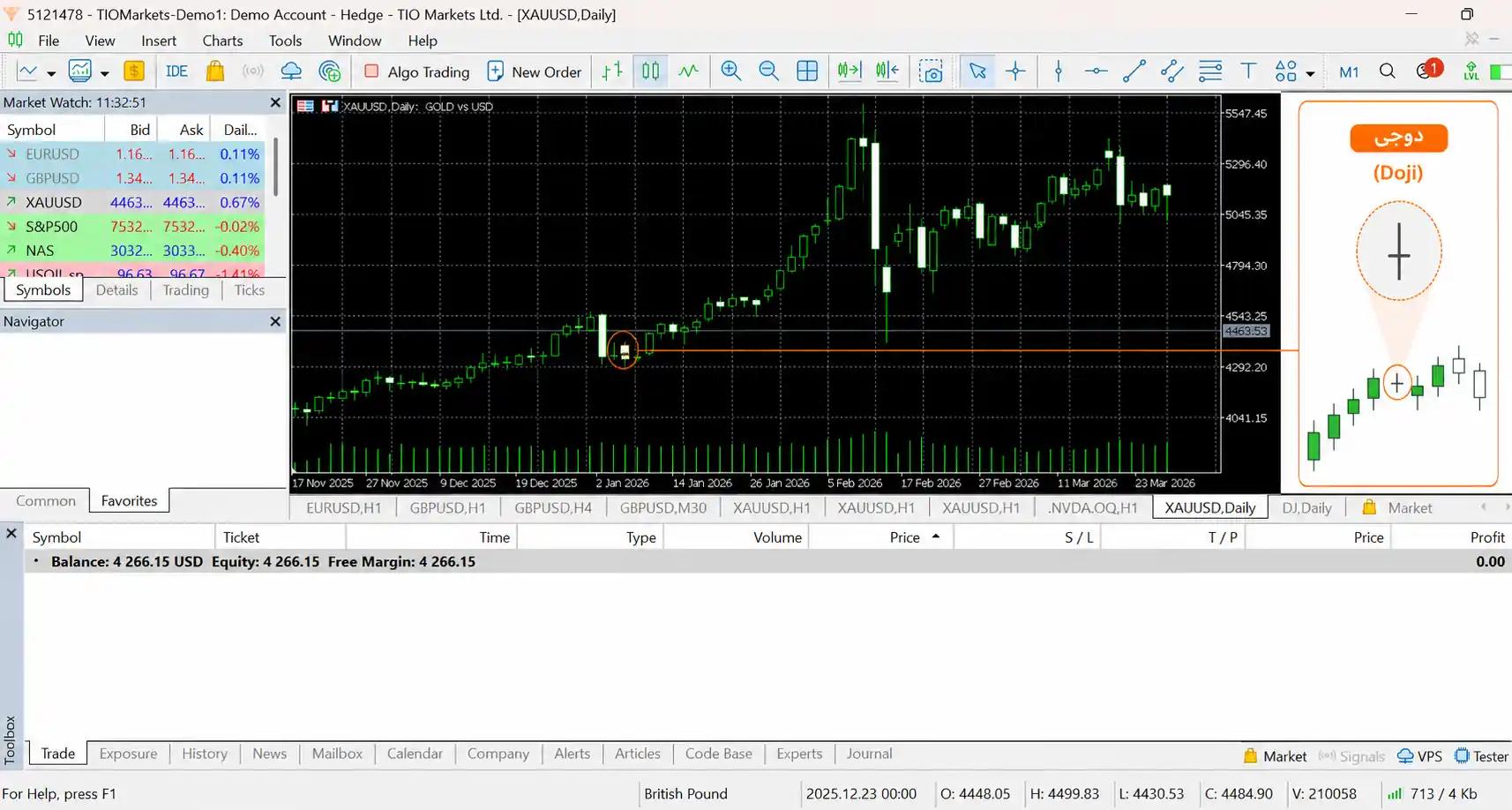Switch to Common tab in Navigator
The image size is (1512, 810).
pyautogui.click(x=46, y=501)
